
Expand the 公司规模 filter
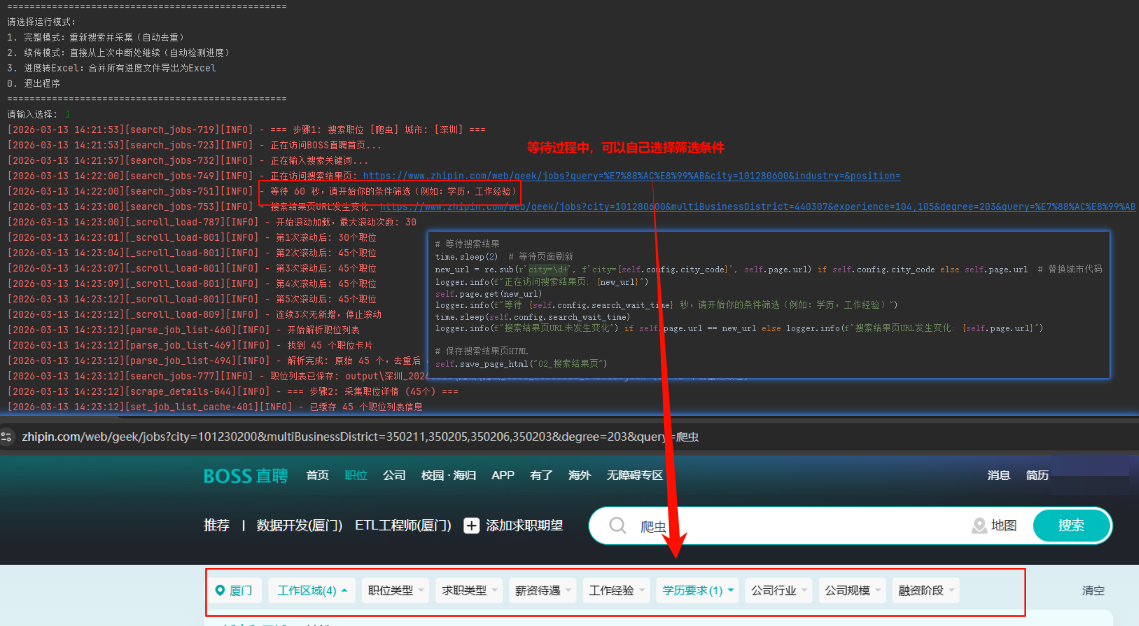[852, 590]
